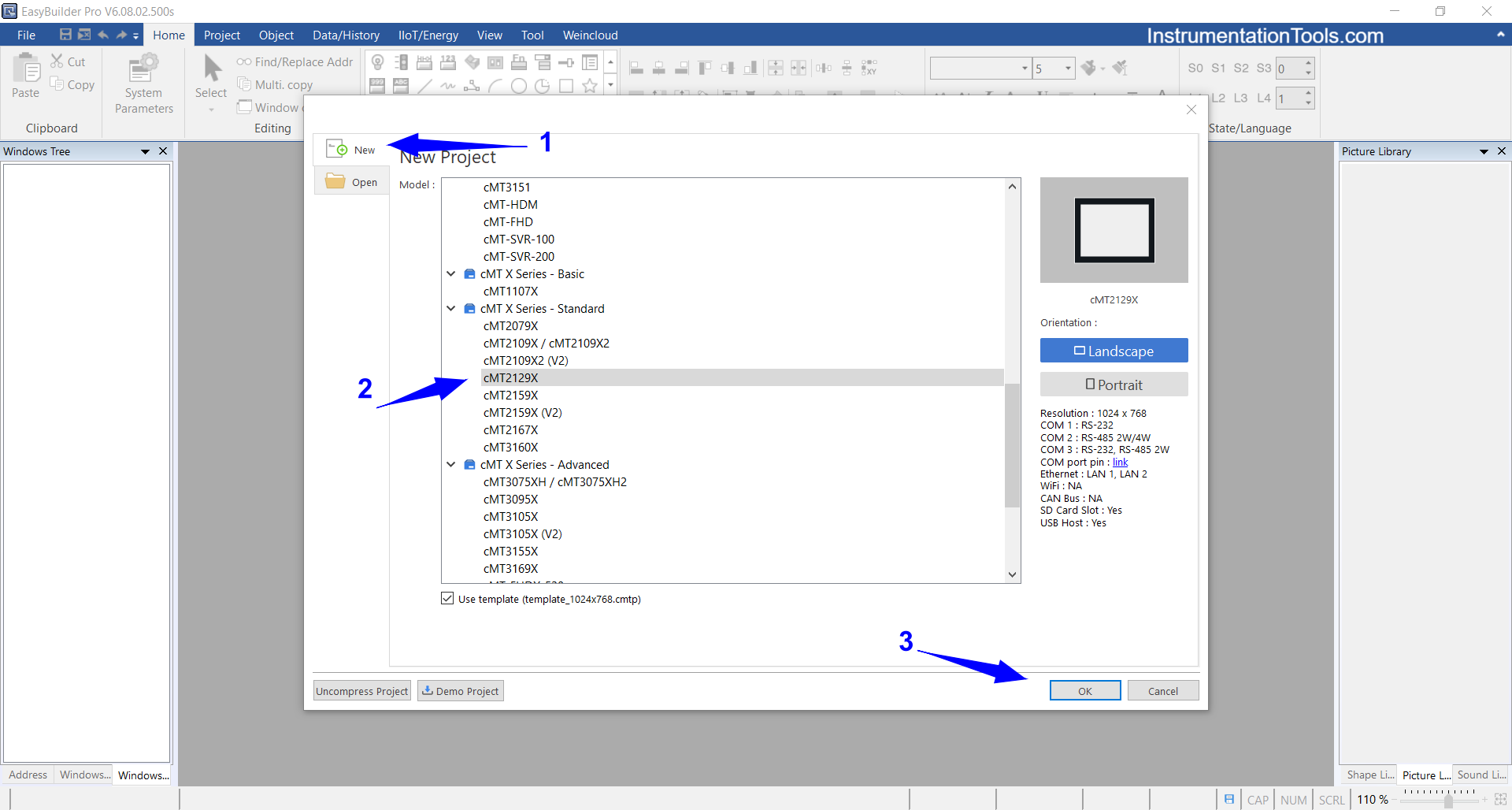Open the File menu

26,35
